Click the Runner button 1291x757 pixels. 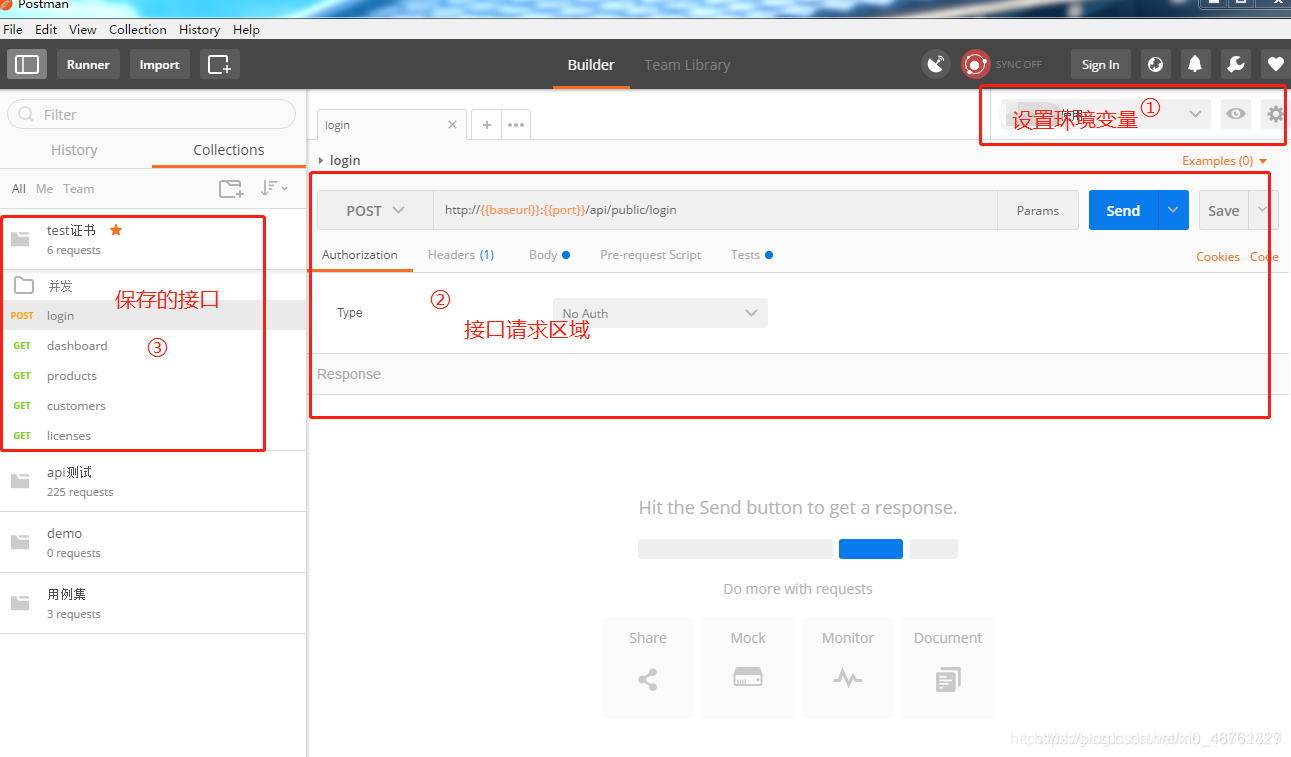pyautogui.click(x=88, y=65)
